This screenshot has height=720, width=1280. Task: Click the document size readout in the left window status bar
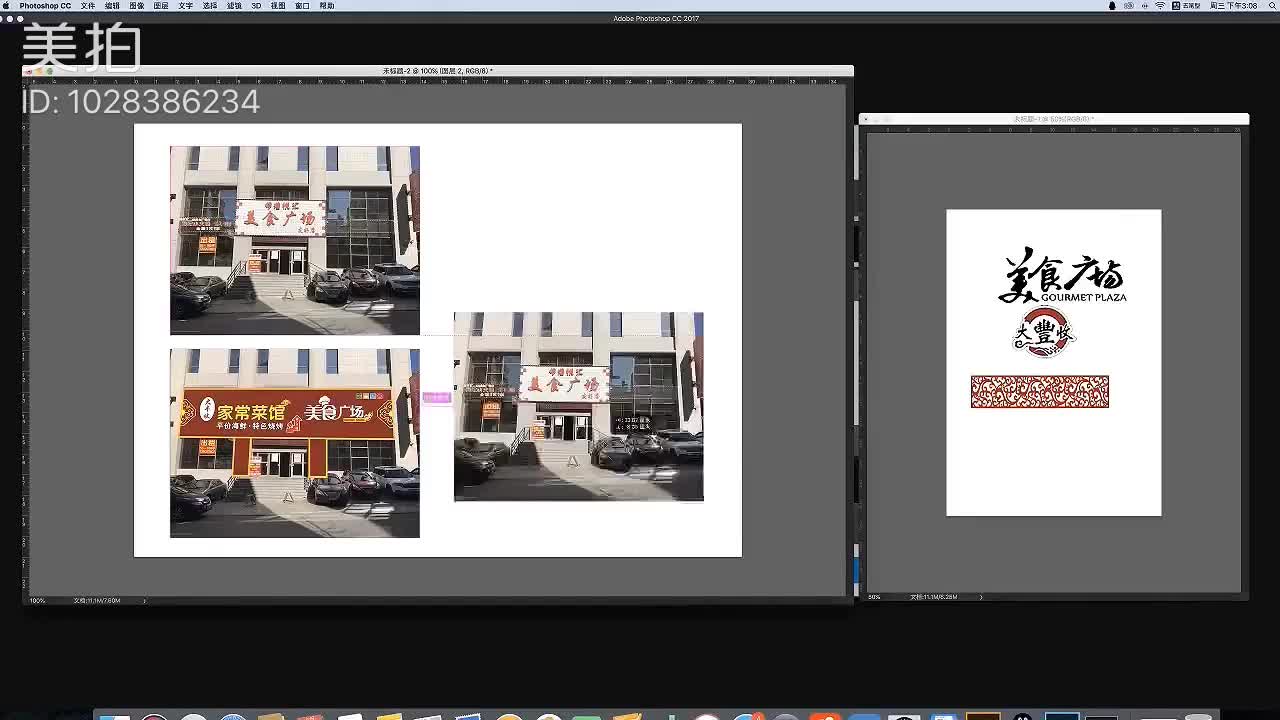click(x=98, y=600)
